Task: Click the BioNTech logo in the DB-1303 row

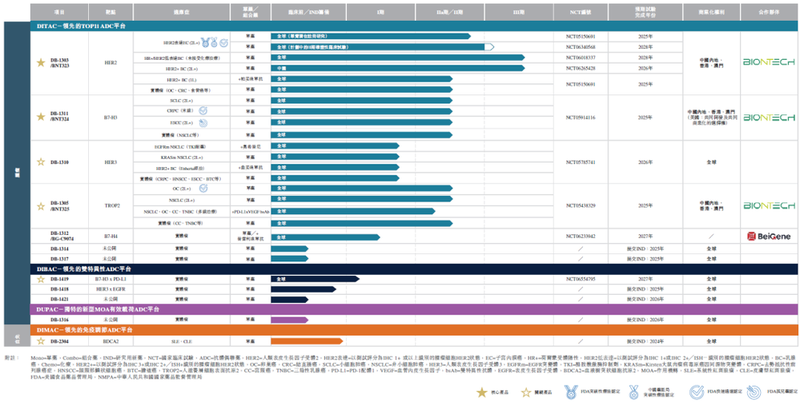Action: coord(763,62)
